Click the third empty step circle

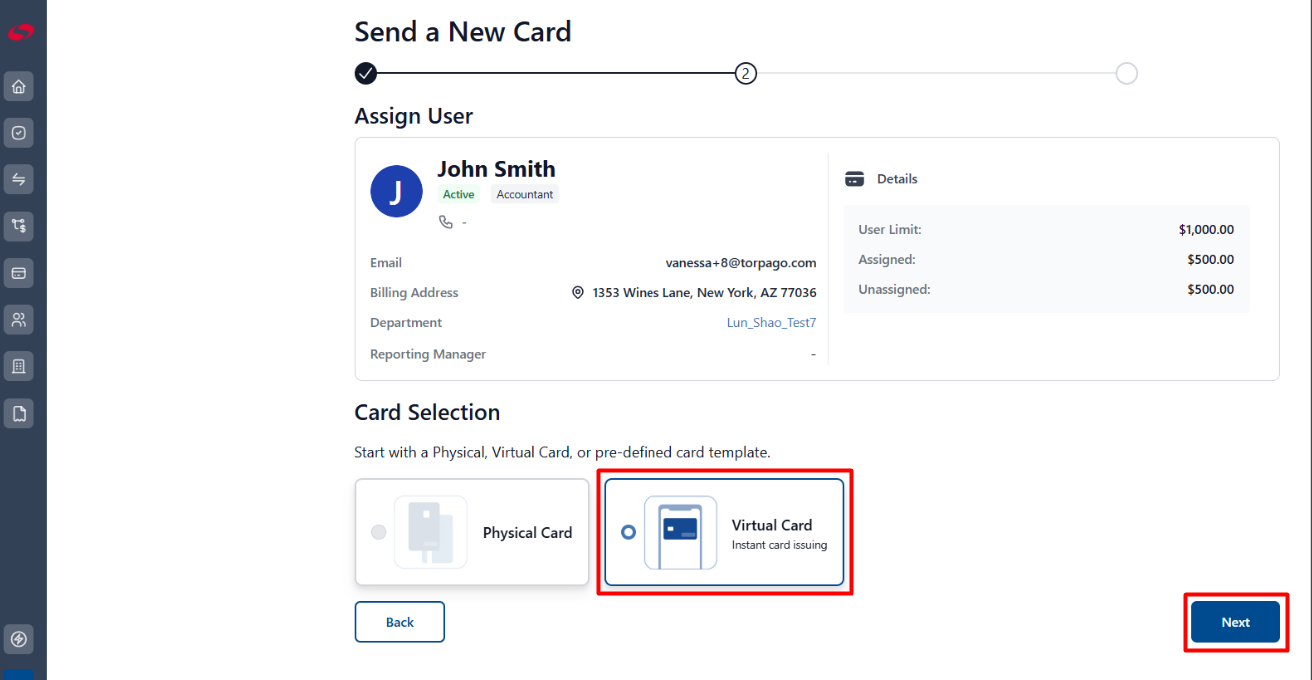pyautogui.click(x=1126, y=73)
